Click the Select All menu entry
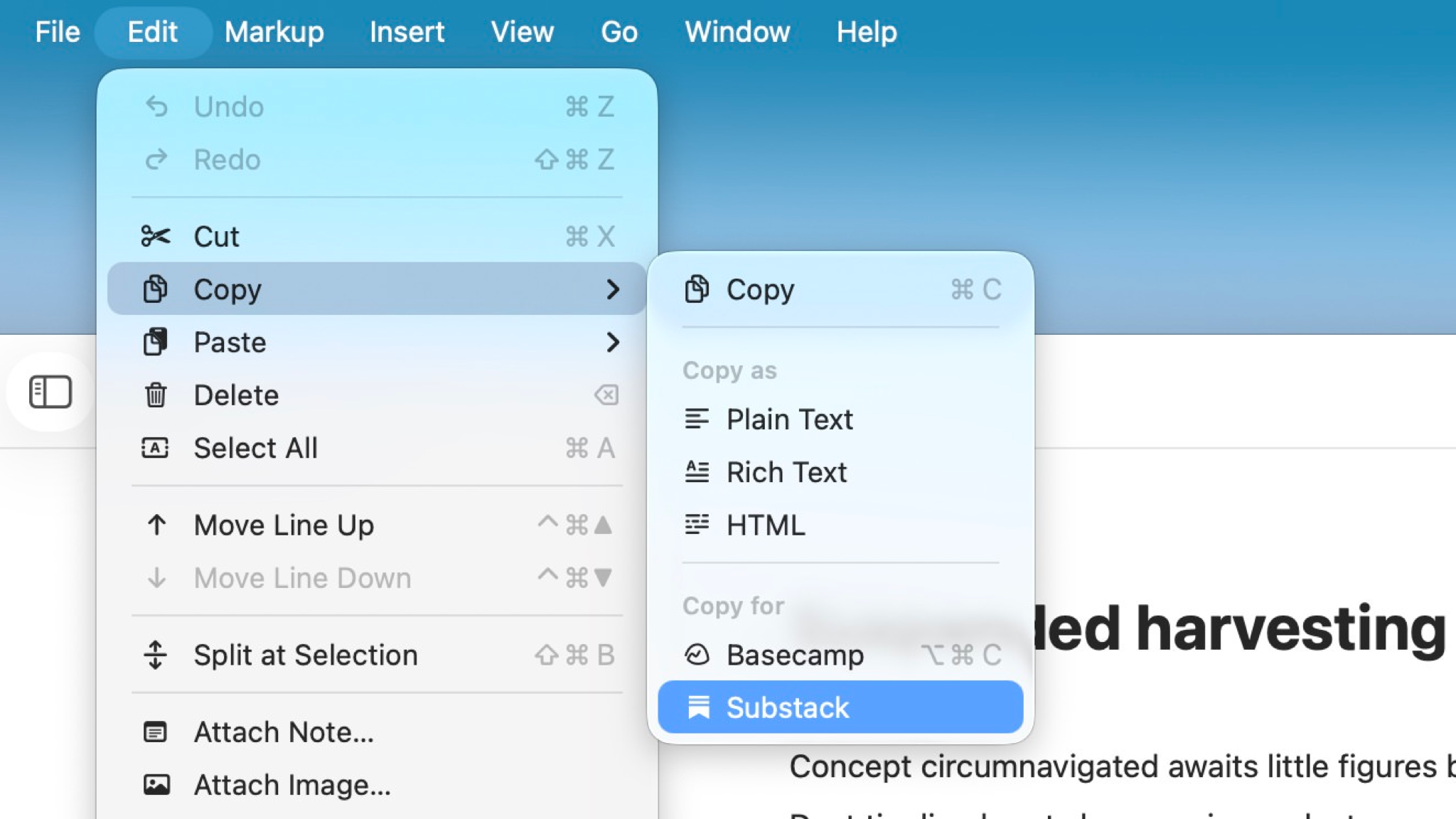The width and height of the screenshot is (1456, 819). coord(256,448)
